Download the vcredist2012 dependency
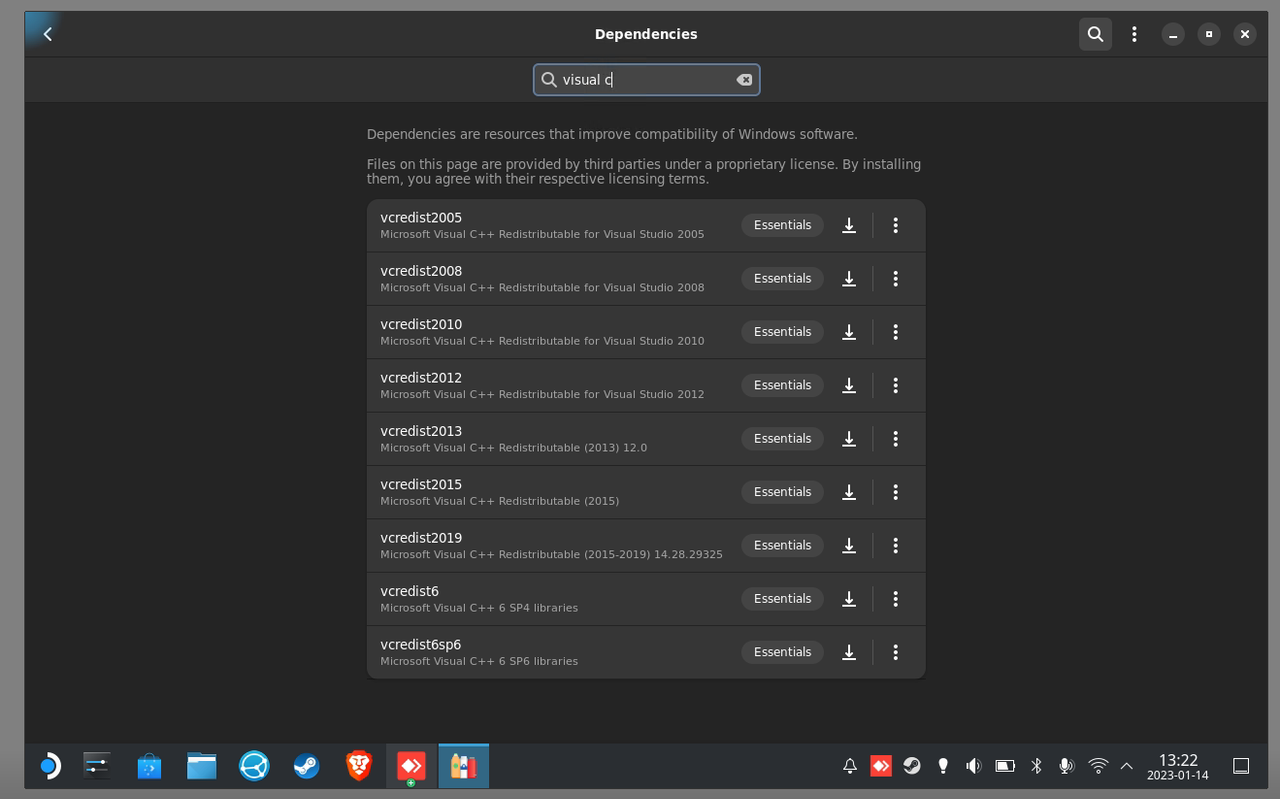 coord(849,385)
